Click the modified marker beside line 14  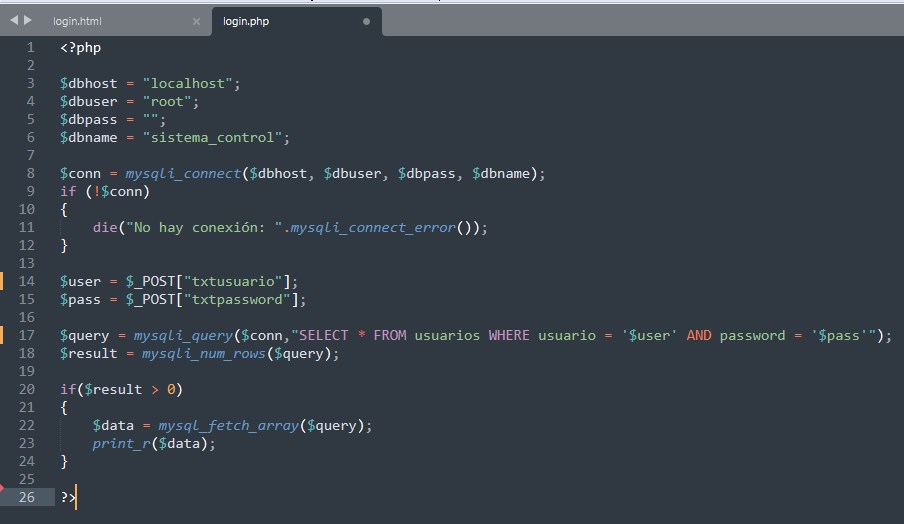pyautogui.click(x=2, y=281)
